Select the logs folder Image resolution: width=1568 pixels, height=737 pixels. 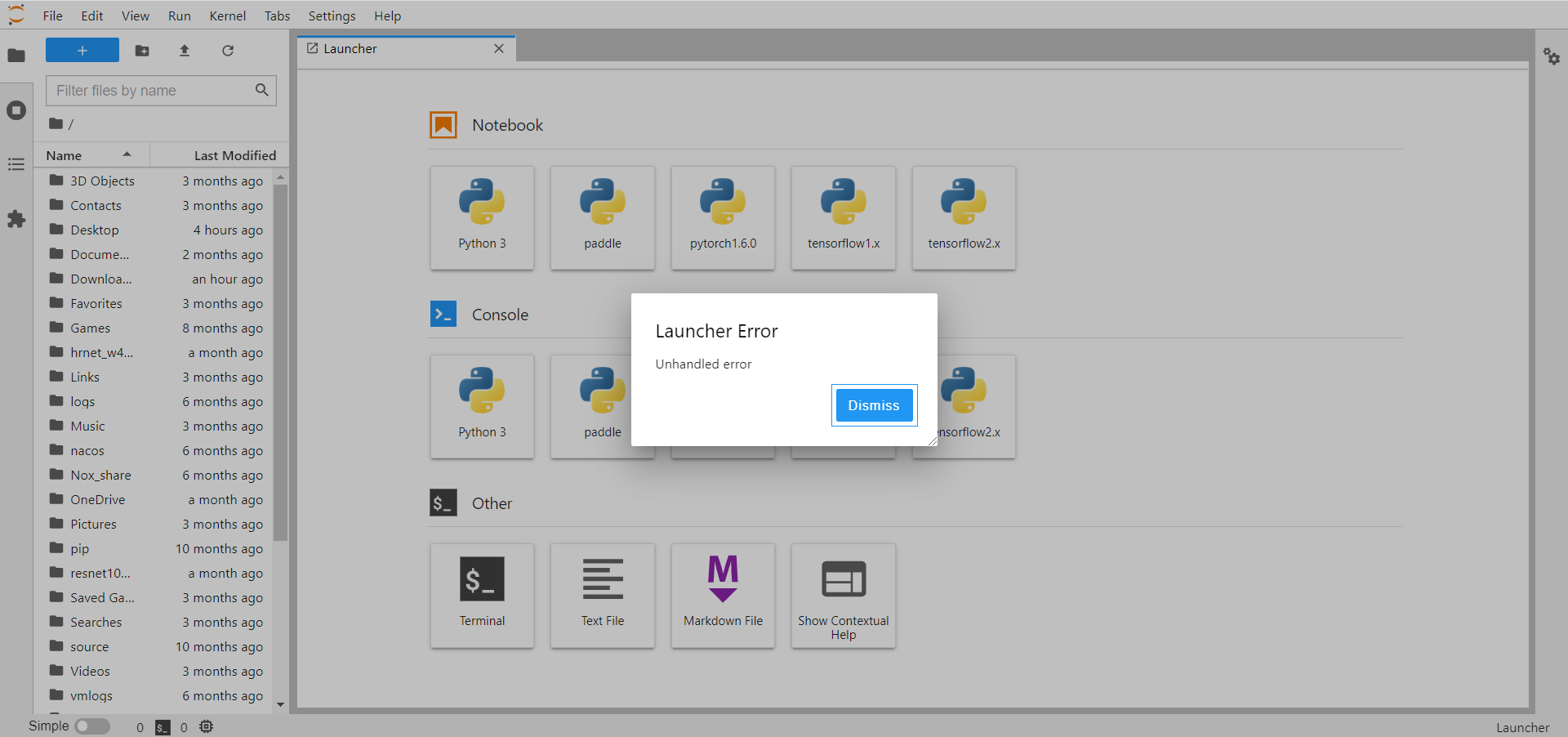tap(154, 401)
